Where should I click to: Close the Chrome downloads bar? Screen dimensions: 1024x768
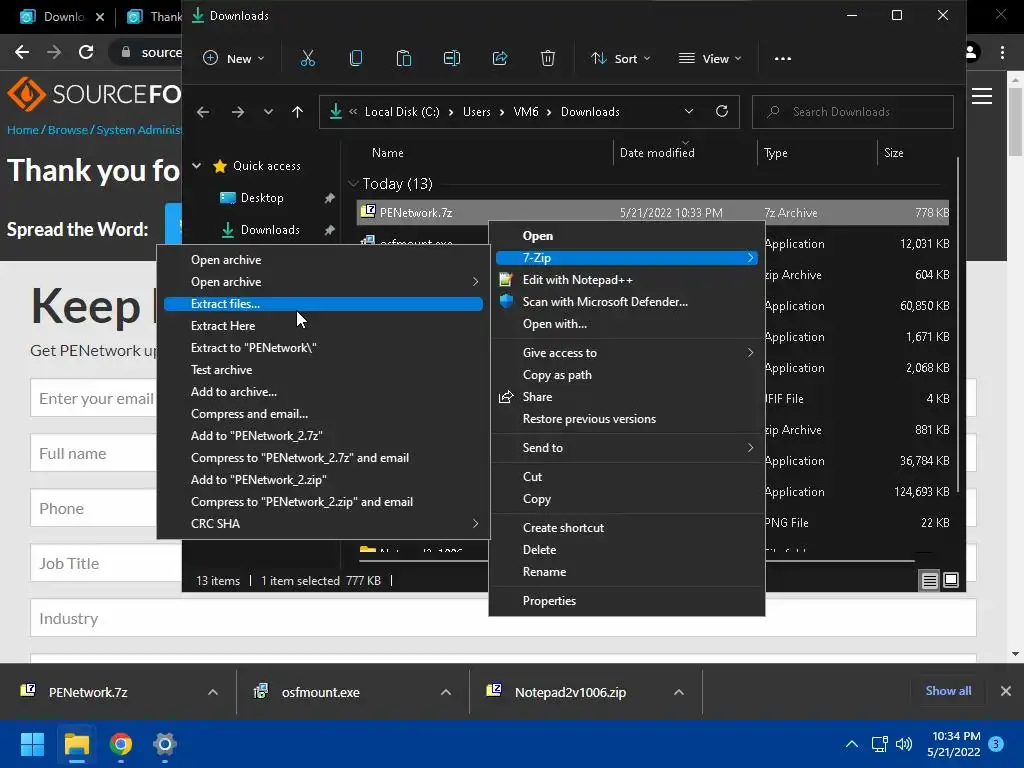click(x=1006, y=691)
